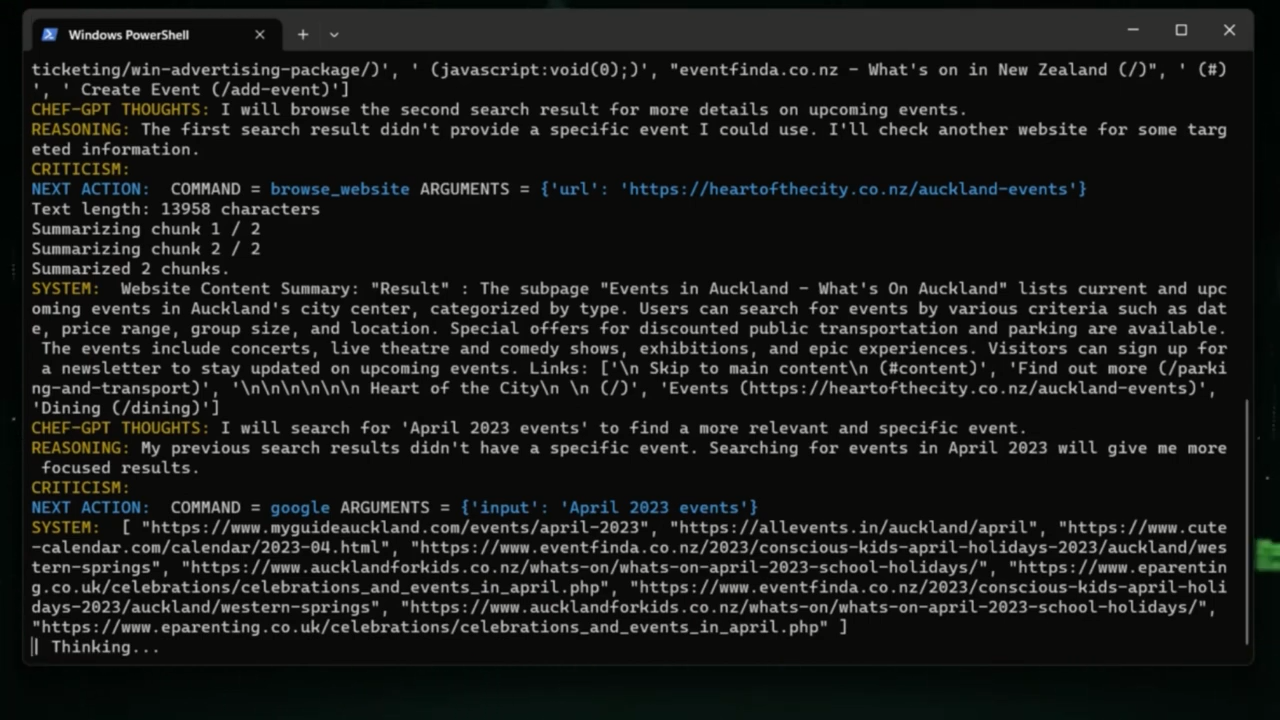This screenshot has height=720, width=1280.
Task: Click the first CHEF-GPT THOUGHTS label
Action: click(120, 110)
